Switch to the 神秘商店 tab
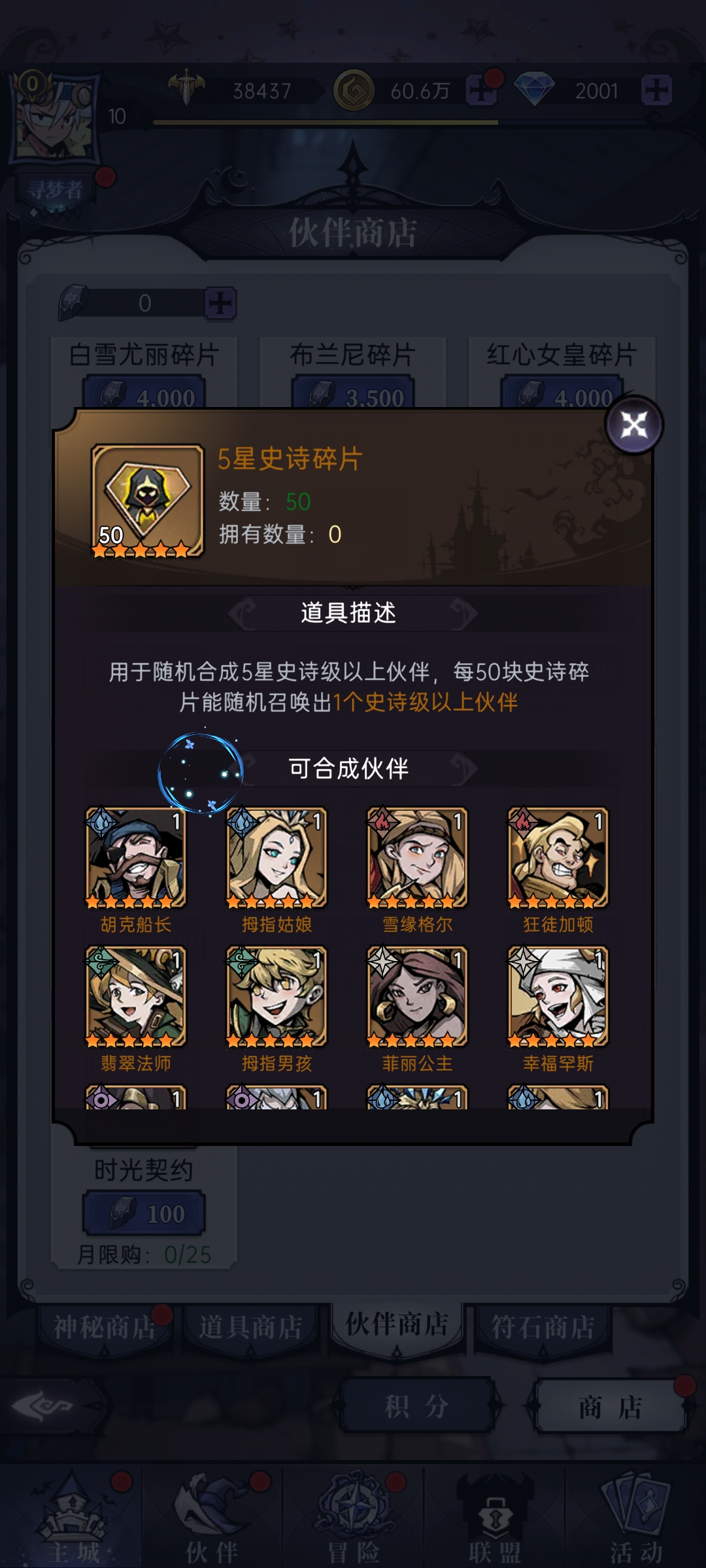Screen dimensions: 706x1568 (105, 1327)
